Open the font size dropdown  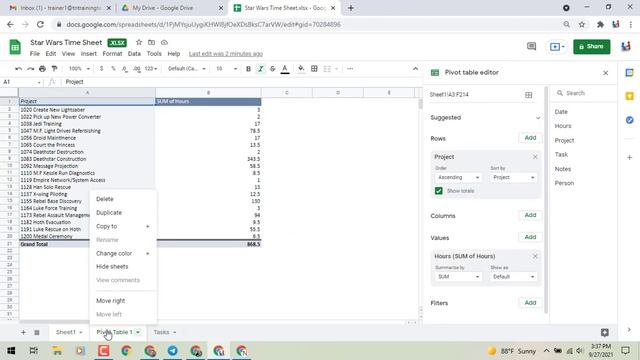[226, 69]
